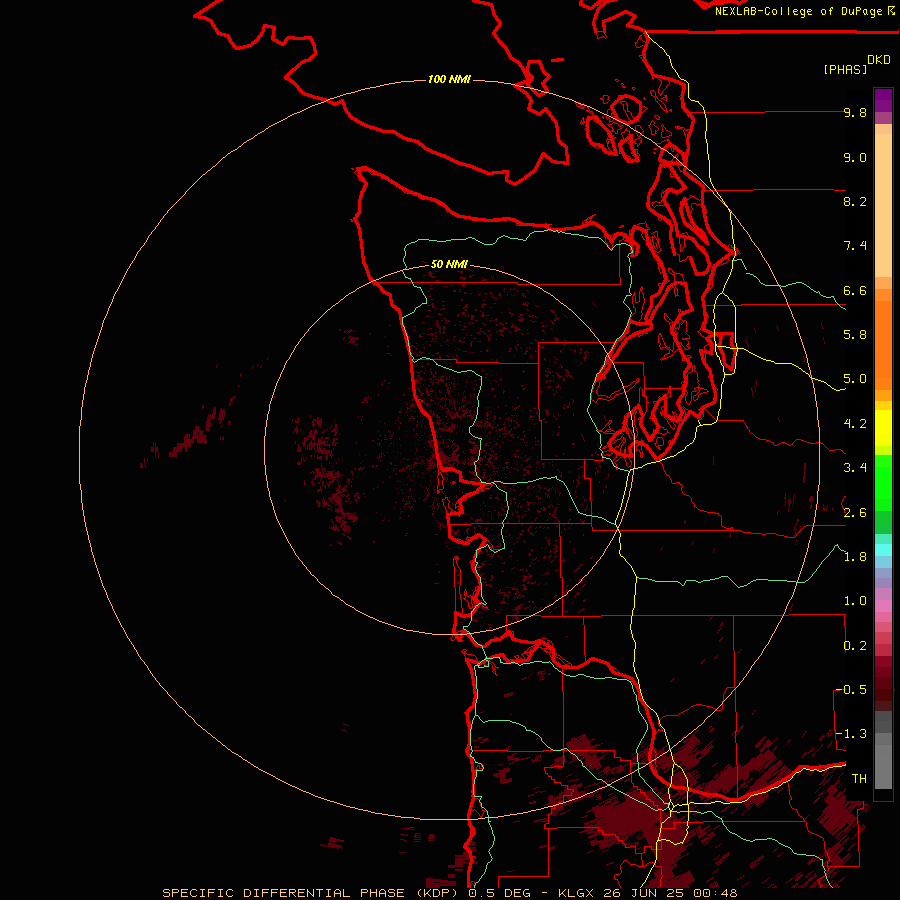900x900 pixels.
Task: Click the purple top segment of color bar
Action: coord(883,100)
